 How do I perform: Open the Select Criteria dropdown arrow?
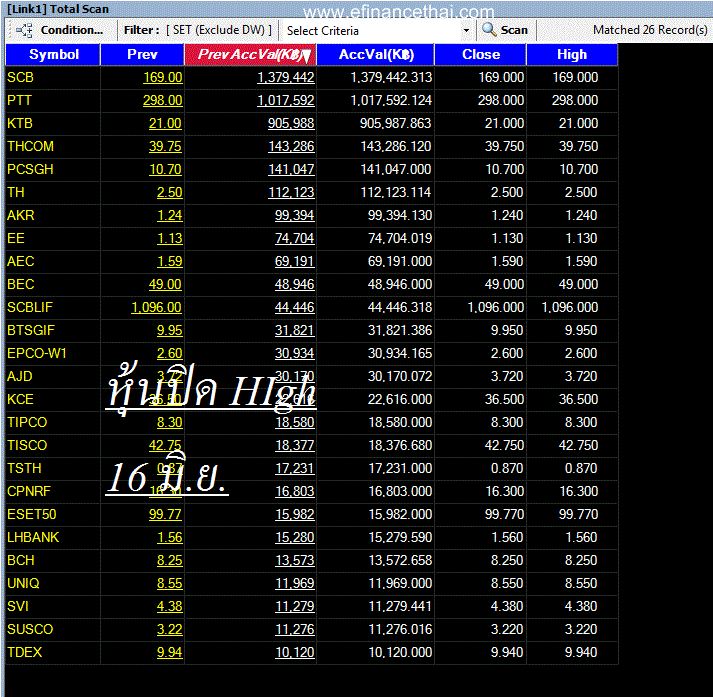point(466,31)
